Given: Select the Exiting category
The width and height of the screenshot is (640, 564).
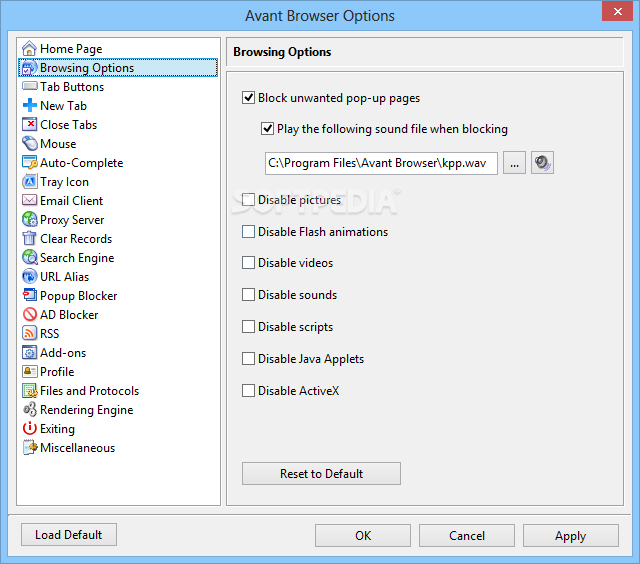Looking at the screenshot, I should [x=57, y=429].
